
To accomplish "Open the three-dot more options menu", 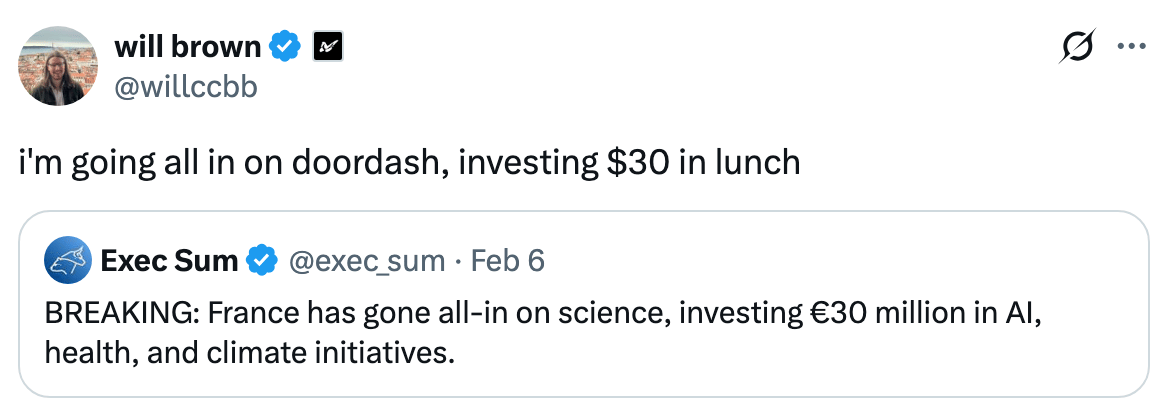I will coord(1131,47).
